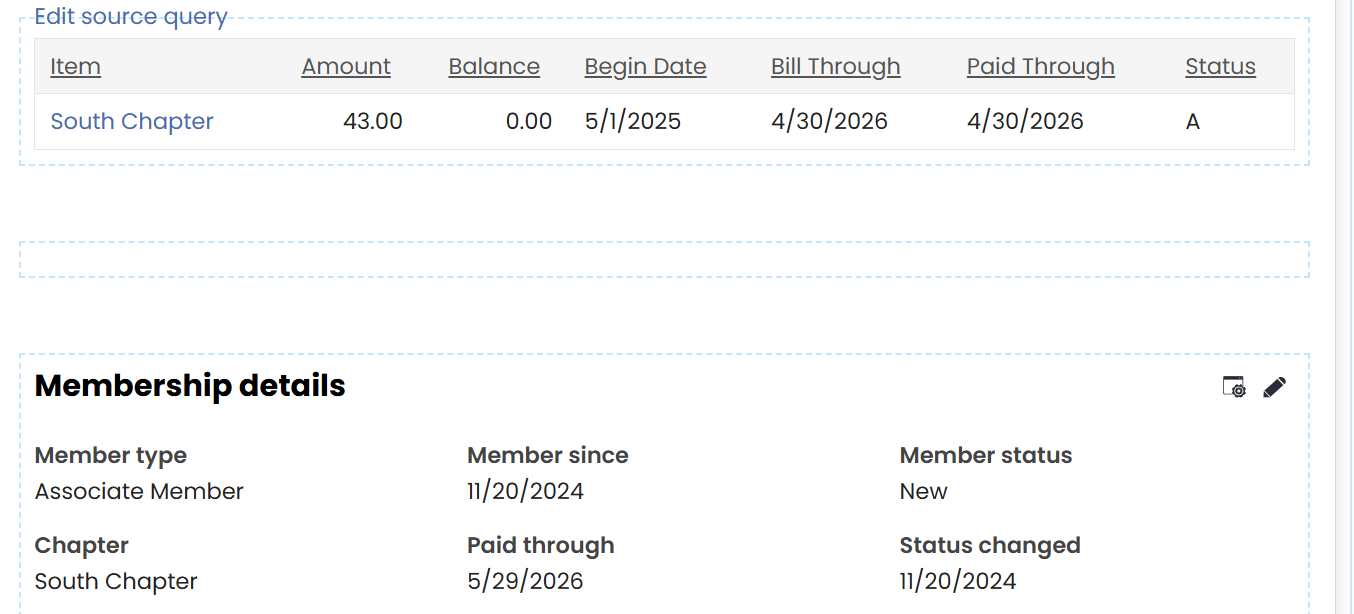Sort by the Bill Through column header
The image size is (1354, 614).
point(836,66)
